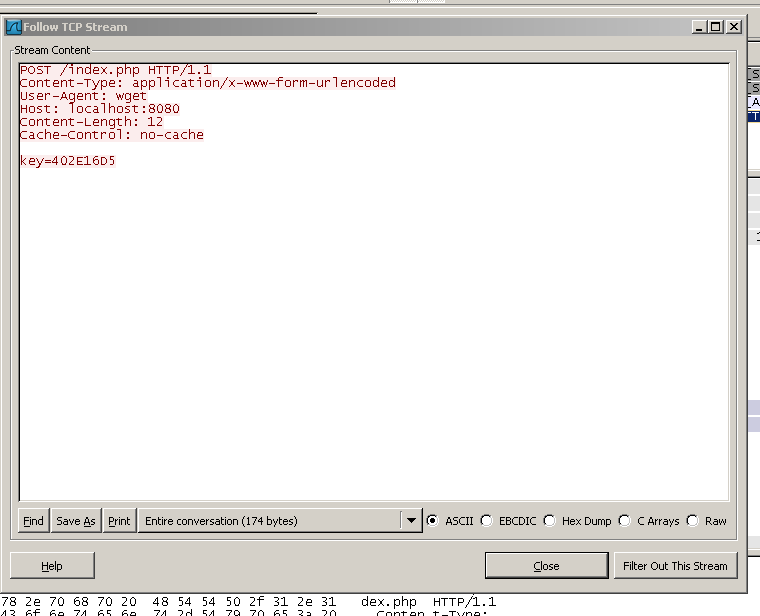Click the Wireshark icon in the title bar
Screen dimensions: 760x616
[x=14, y=27]
